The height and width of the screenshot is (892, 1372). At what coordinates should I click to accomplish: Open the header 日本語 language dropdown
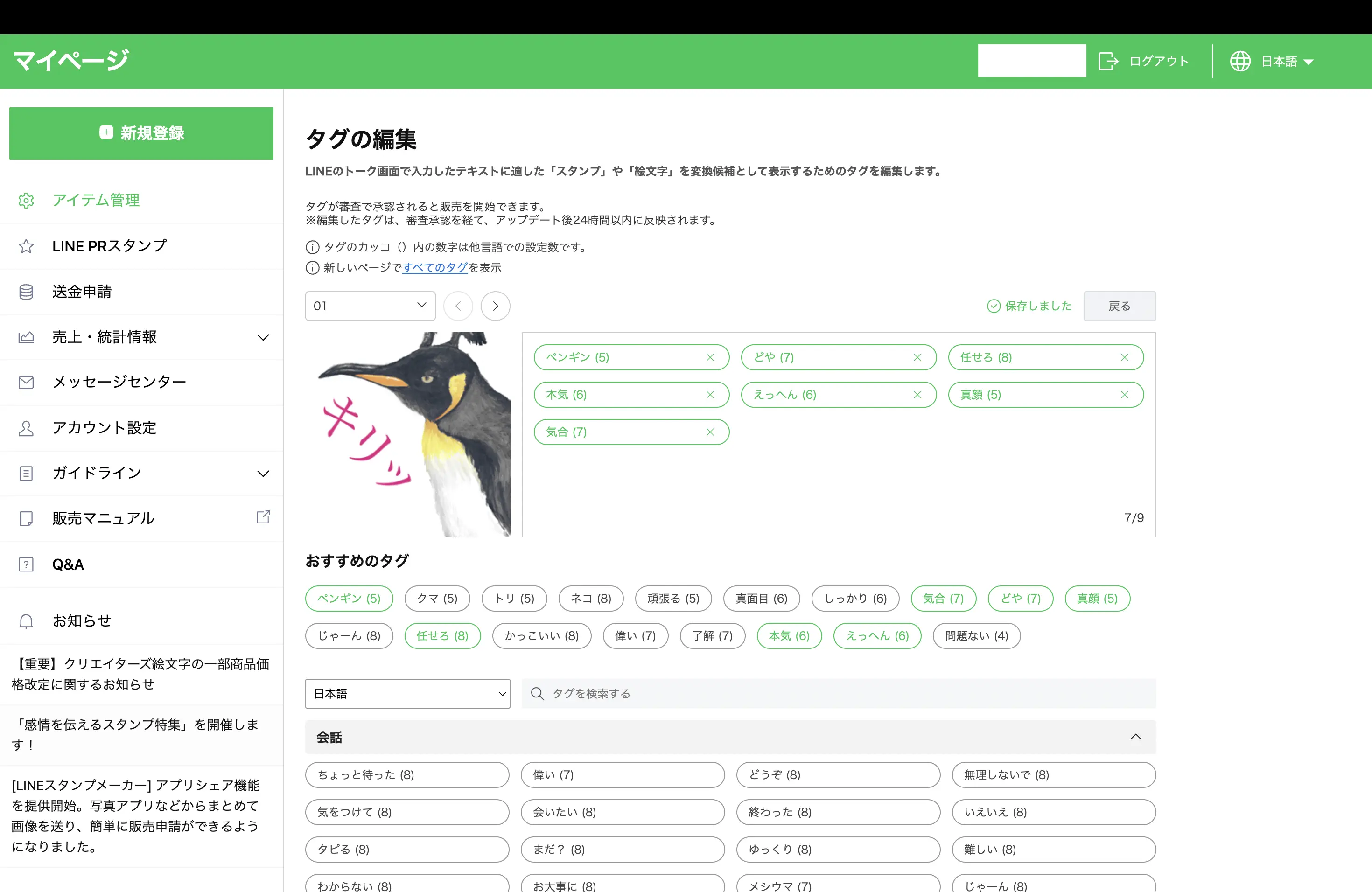click(x=1287, y=61)
